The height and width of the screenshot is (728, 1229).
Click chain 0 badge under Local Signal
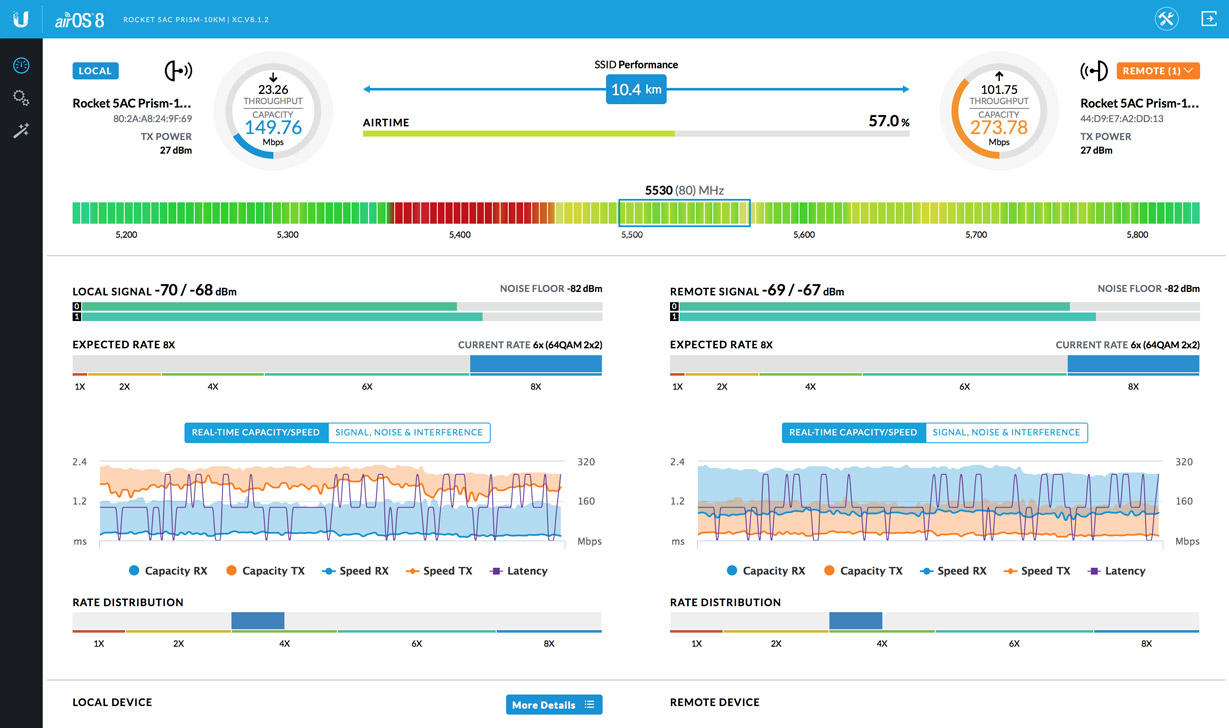tap(76, 307)
